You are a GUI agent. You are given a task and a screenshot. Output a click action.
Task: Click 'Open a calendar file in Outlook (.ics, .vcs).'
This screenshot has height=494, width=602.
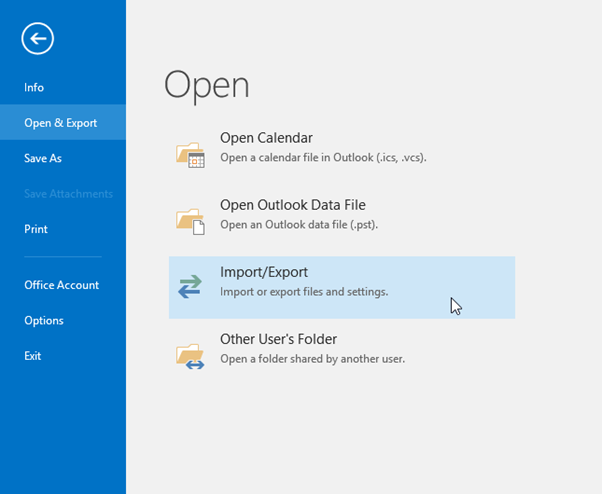(323, 158)
